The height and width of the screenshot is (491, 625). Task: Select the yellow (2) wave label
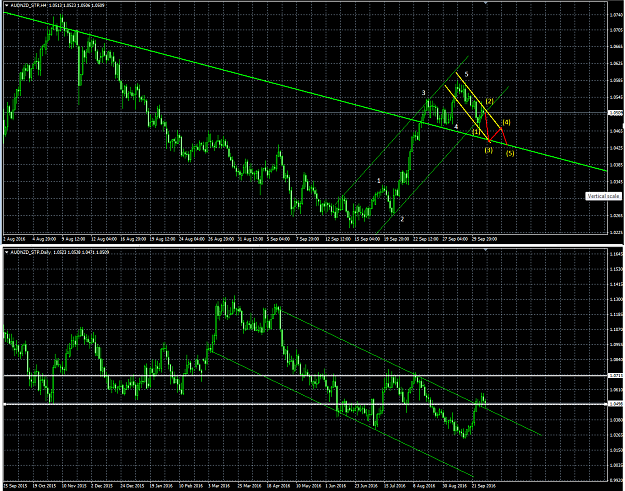[x=490, y=101]
